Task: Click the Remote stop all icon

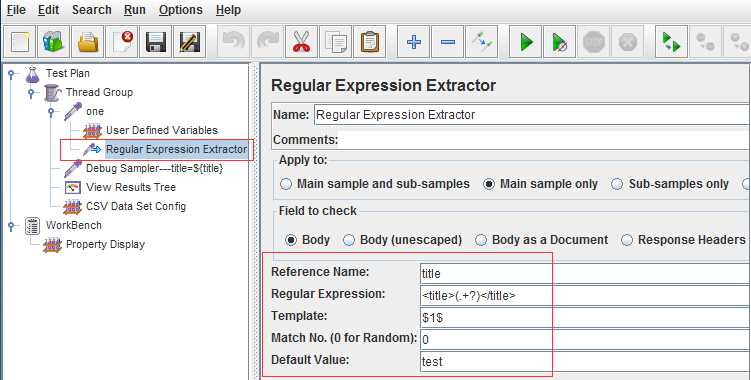Action: pos(705,42)
